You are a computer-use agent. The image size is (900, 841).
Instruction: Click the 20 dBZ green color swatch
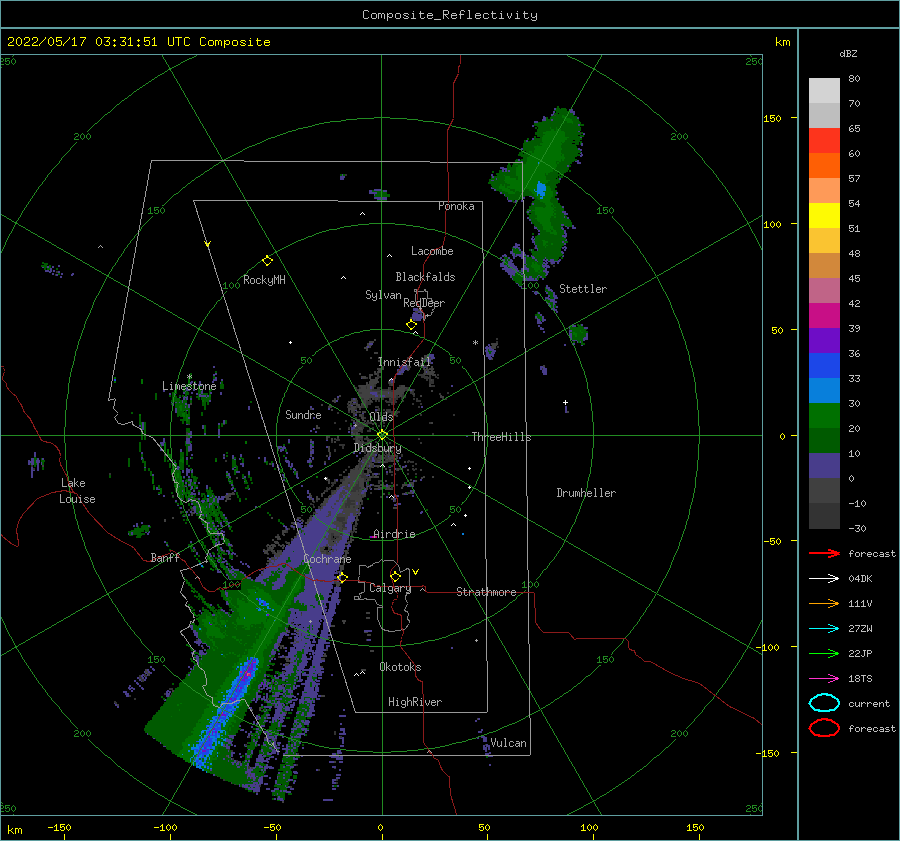[x=824, y=416]
